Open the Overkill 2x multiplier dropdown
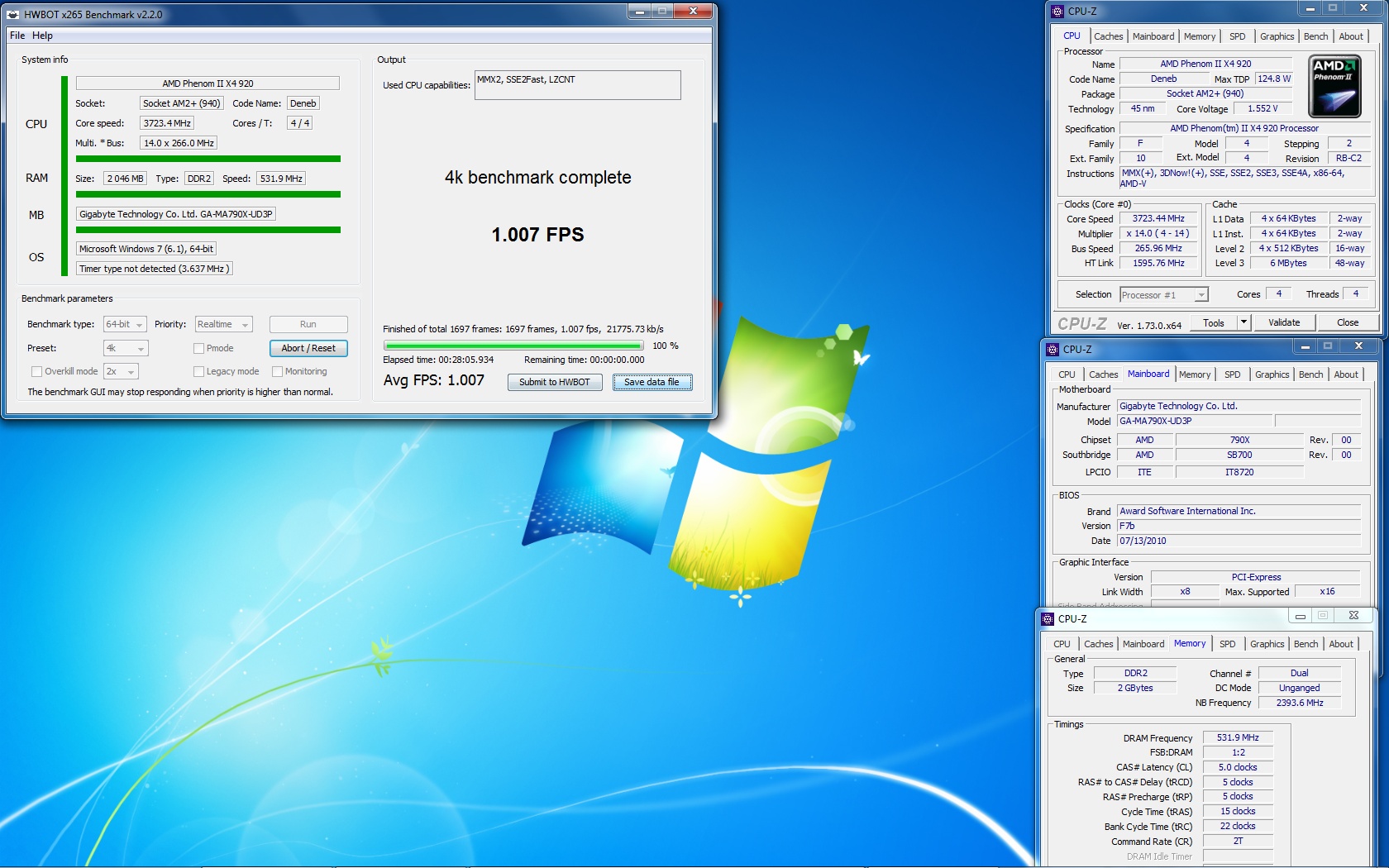Viewport: 1389px width, 868px height. click(121, 371)
